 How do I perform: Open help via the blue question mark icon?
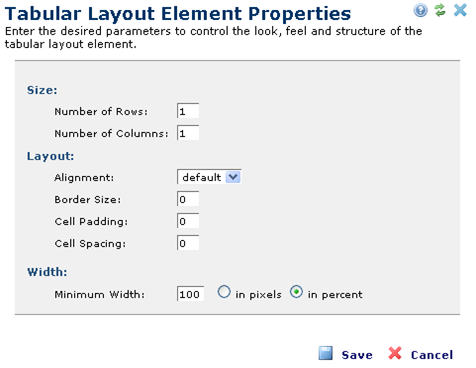(x=420, y=10)
